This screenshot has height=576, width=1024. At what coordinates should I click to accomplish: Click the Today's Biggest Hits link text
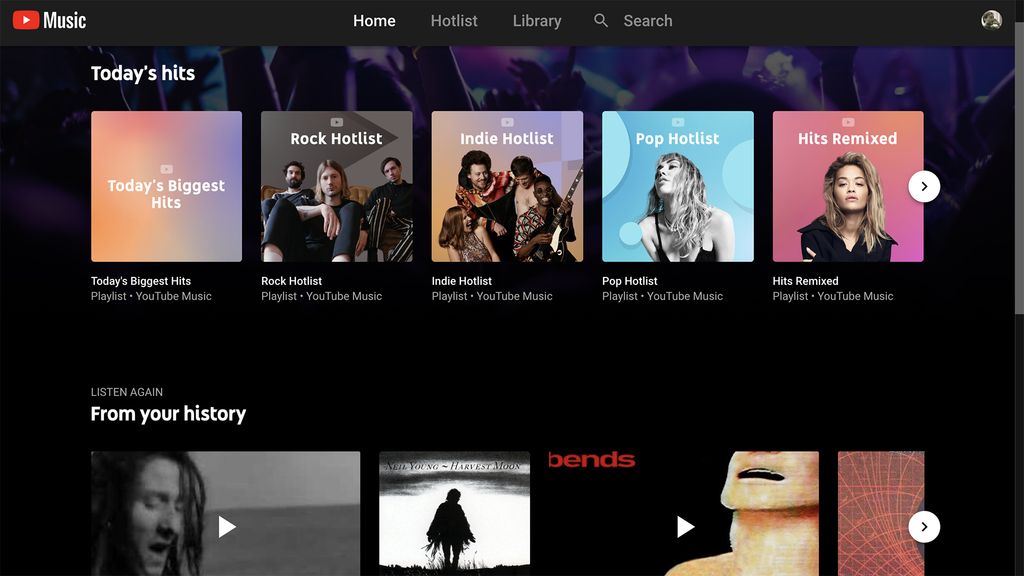pyautogui.click(x=142, y=281)
